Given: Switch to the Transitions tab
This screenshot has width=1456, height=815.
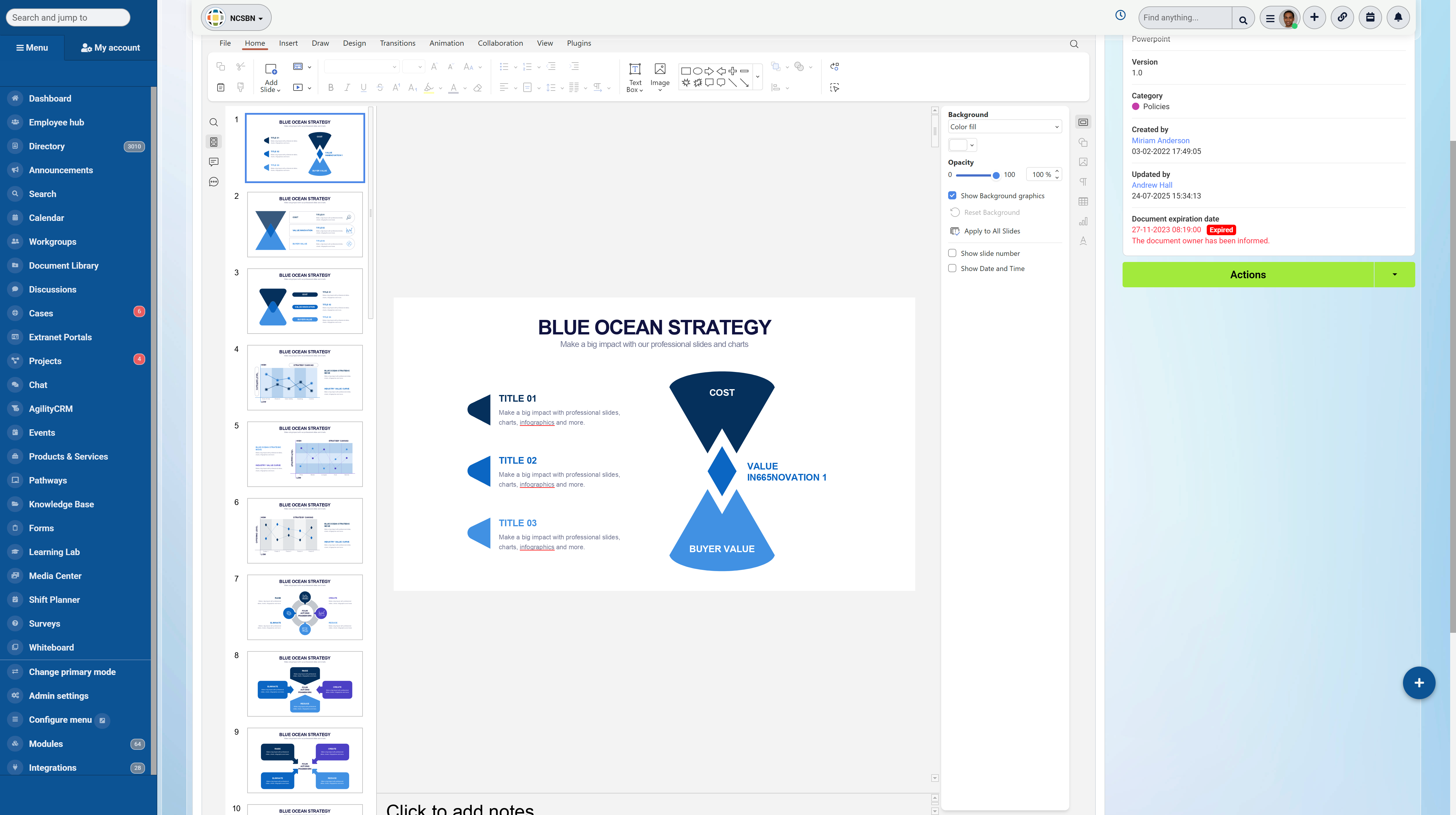Looking at the screenshot, I should pos(397,43).
